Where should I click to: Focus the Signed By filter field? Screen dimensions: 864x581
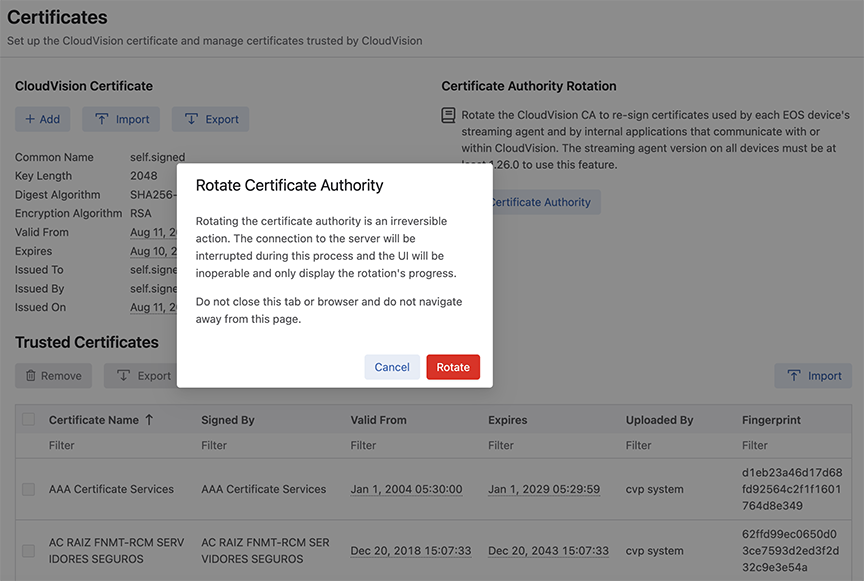[x=270, y=445]
